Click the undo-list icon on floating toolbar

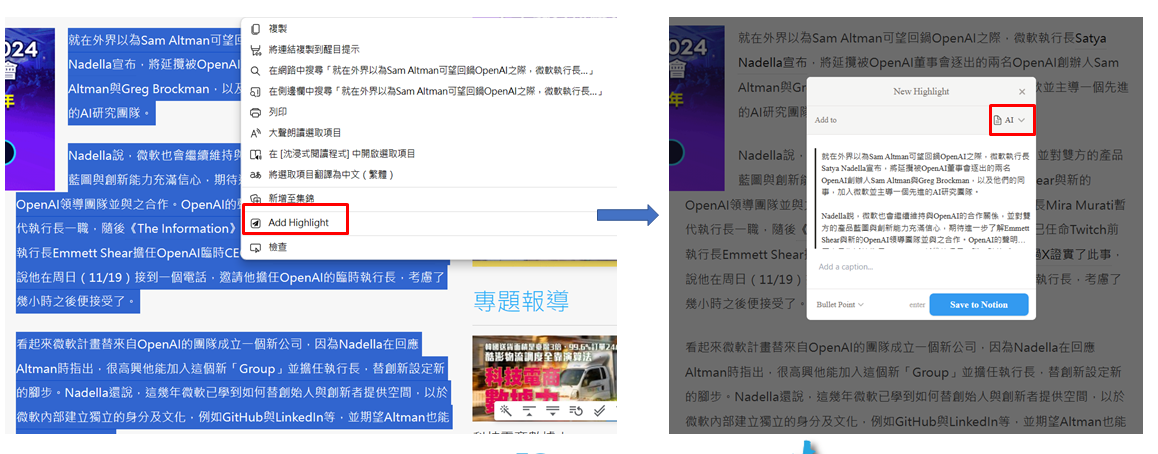(576, 410)
